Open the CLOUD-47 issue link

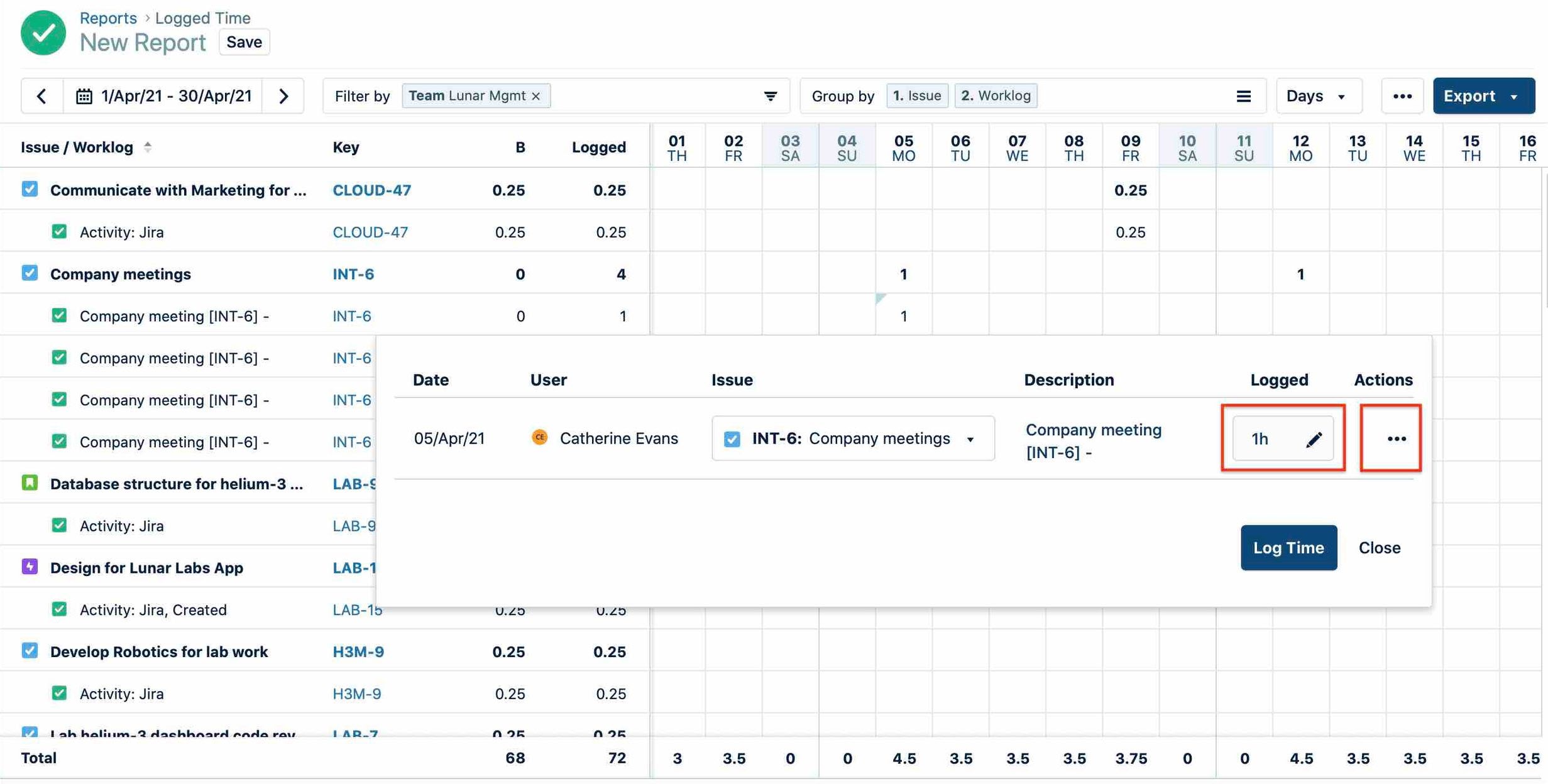point(372,190)
